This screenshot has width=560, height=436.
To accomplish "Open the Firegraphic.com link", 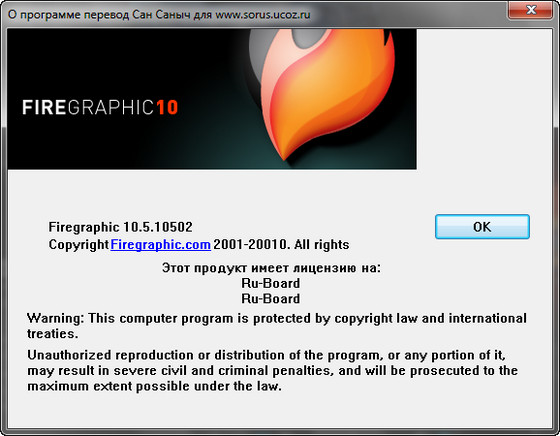I will pyautogui.click(x=160, y=245).
